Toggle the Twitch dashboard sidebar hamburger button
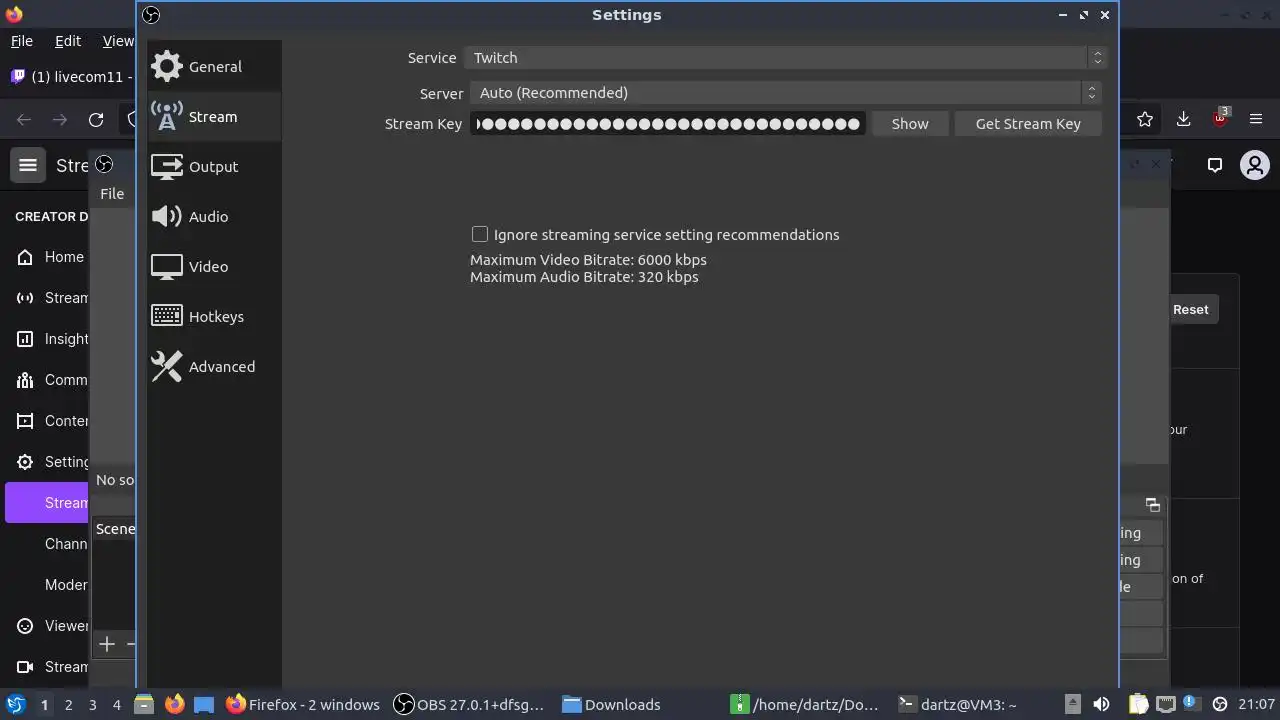The height and width of the screenshot is (720, 1280). pos(28,165)
